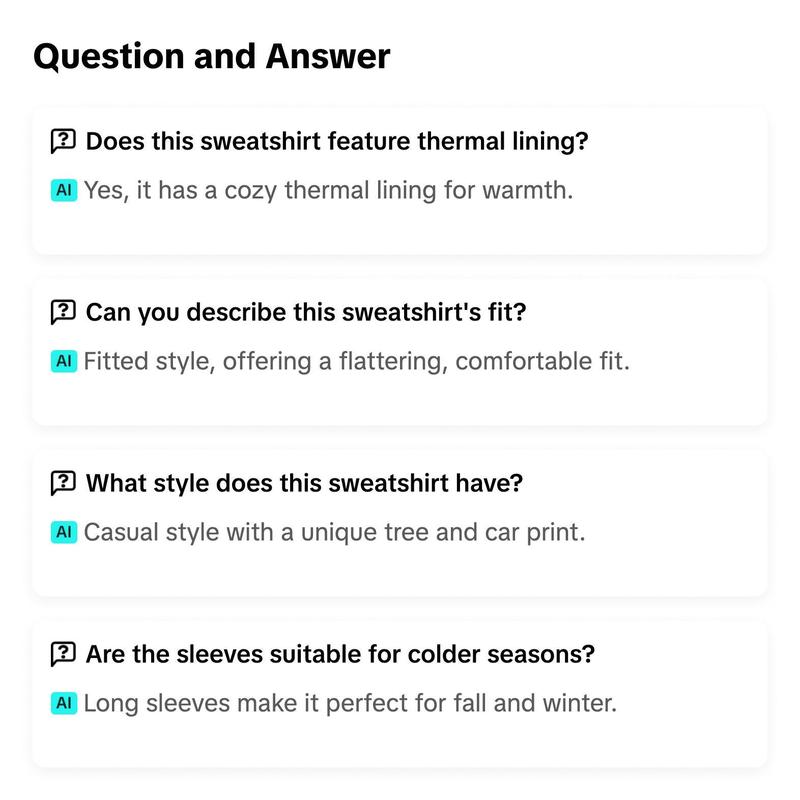
Task: Open 'Does this sweatshirt feature thermal lining?'
Action: coord(337,141)
